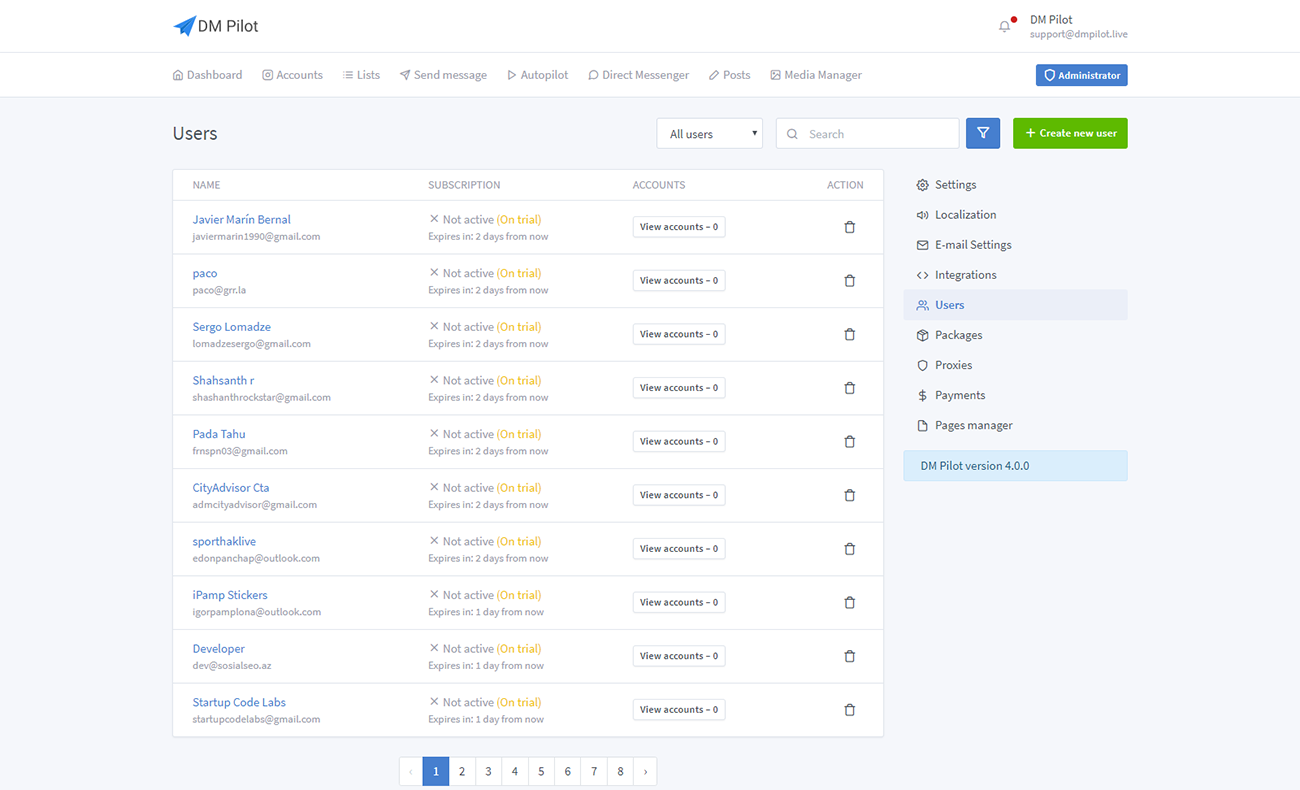This screenshot has width=1300, height=790.
Task: Delete sporthaklive user via trash icon
Action: pos(850,549)
